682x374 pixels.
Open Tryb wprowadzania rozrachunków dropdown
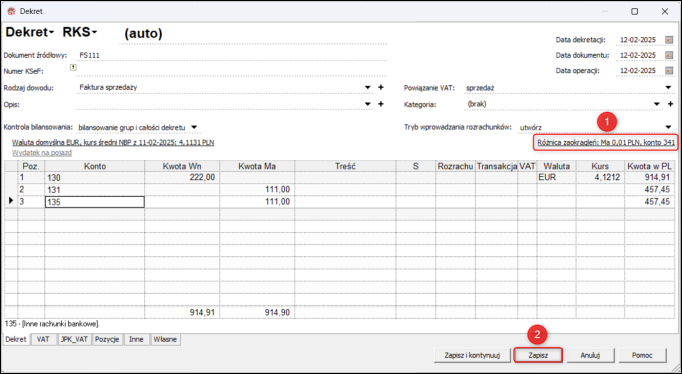(x=669, y=127)
